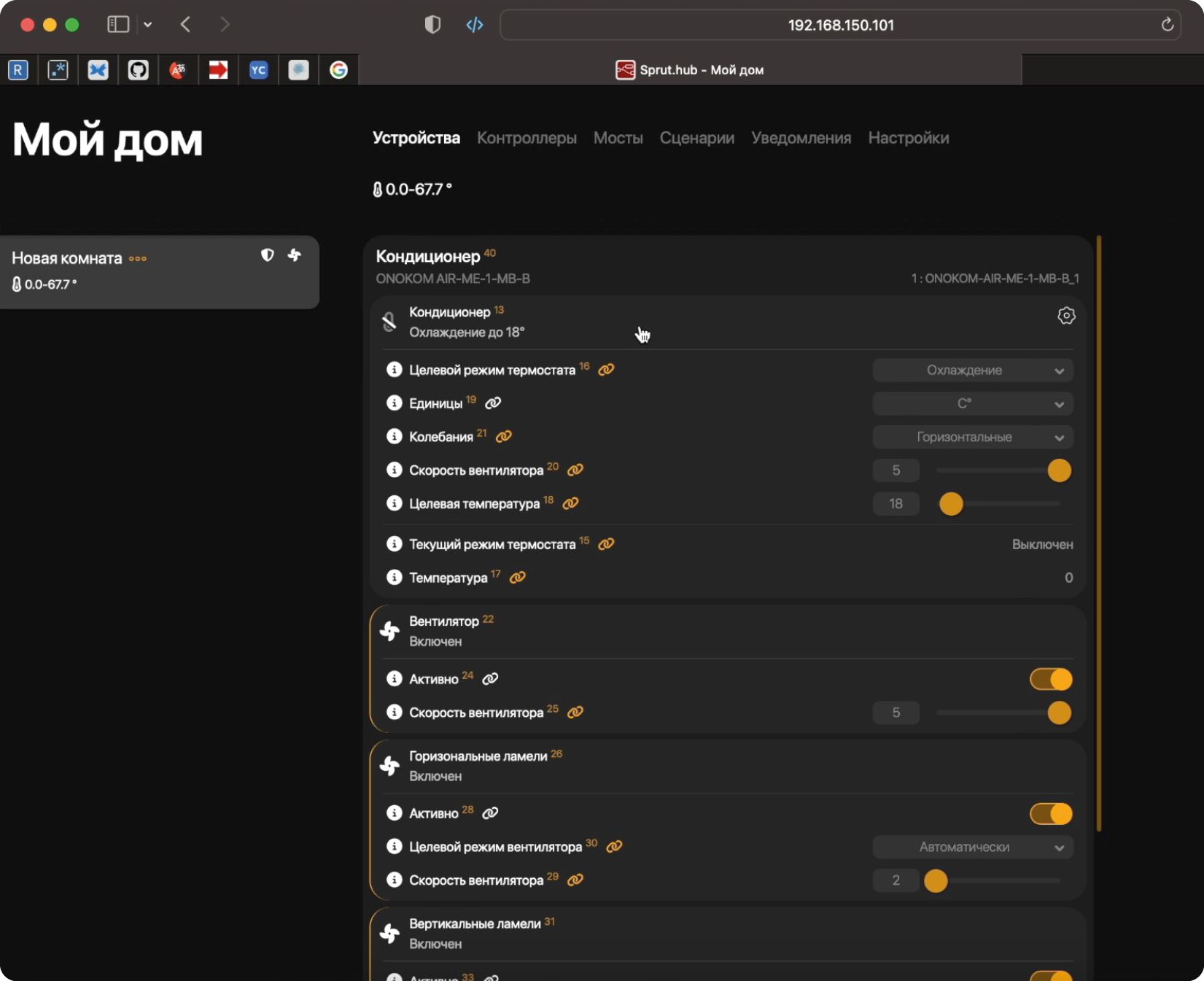Open the Настройки tab
Viewport: 1204px width, 981px height.
click(908, 138)
